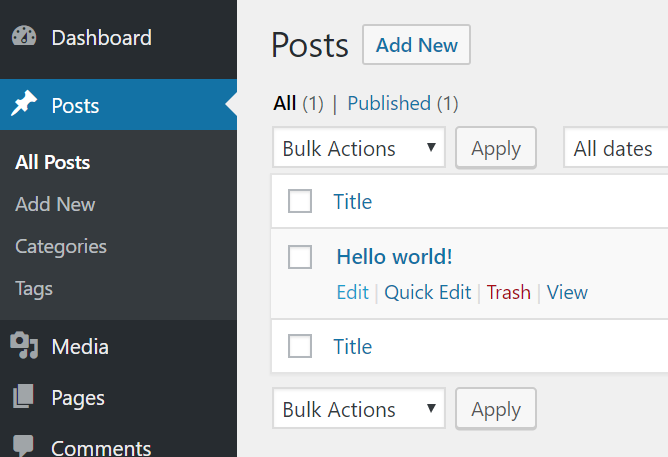
Task: Select Add New in the sidebar submenu
Action: [55, 204]
